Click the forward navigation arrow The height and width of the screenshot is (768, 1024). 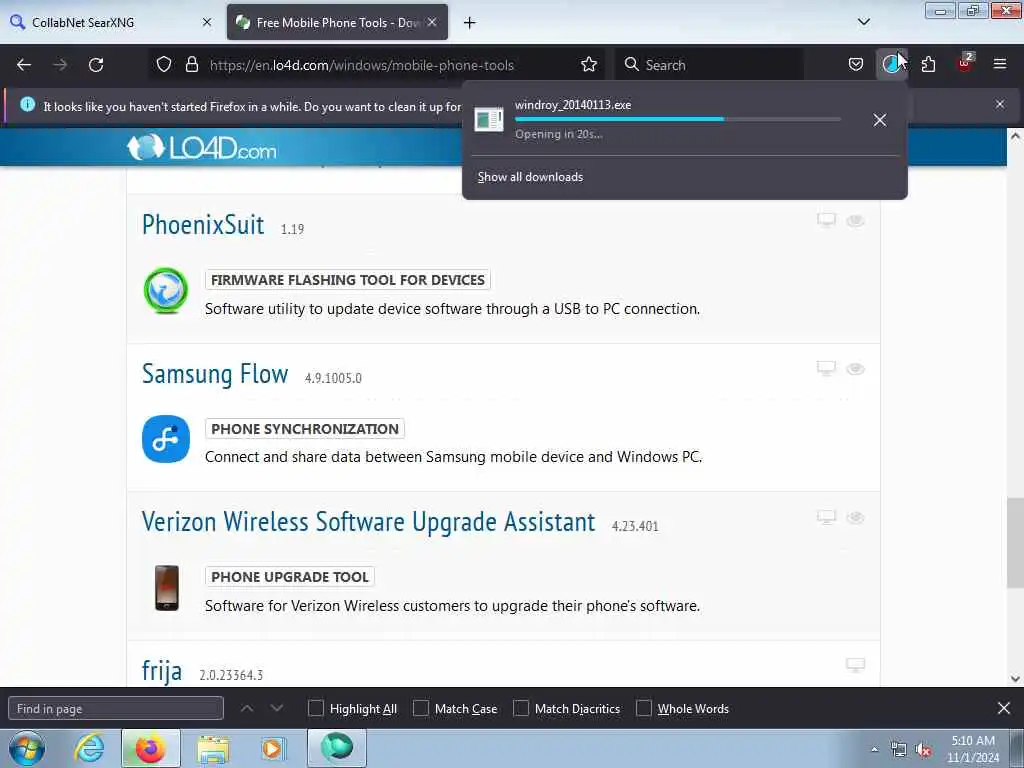click(x=60, y=65)
